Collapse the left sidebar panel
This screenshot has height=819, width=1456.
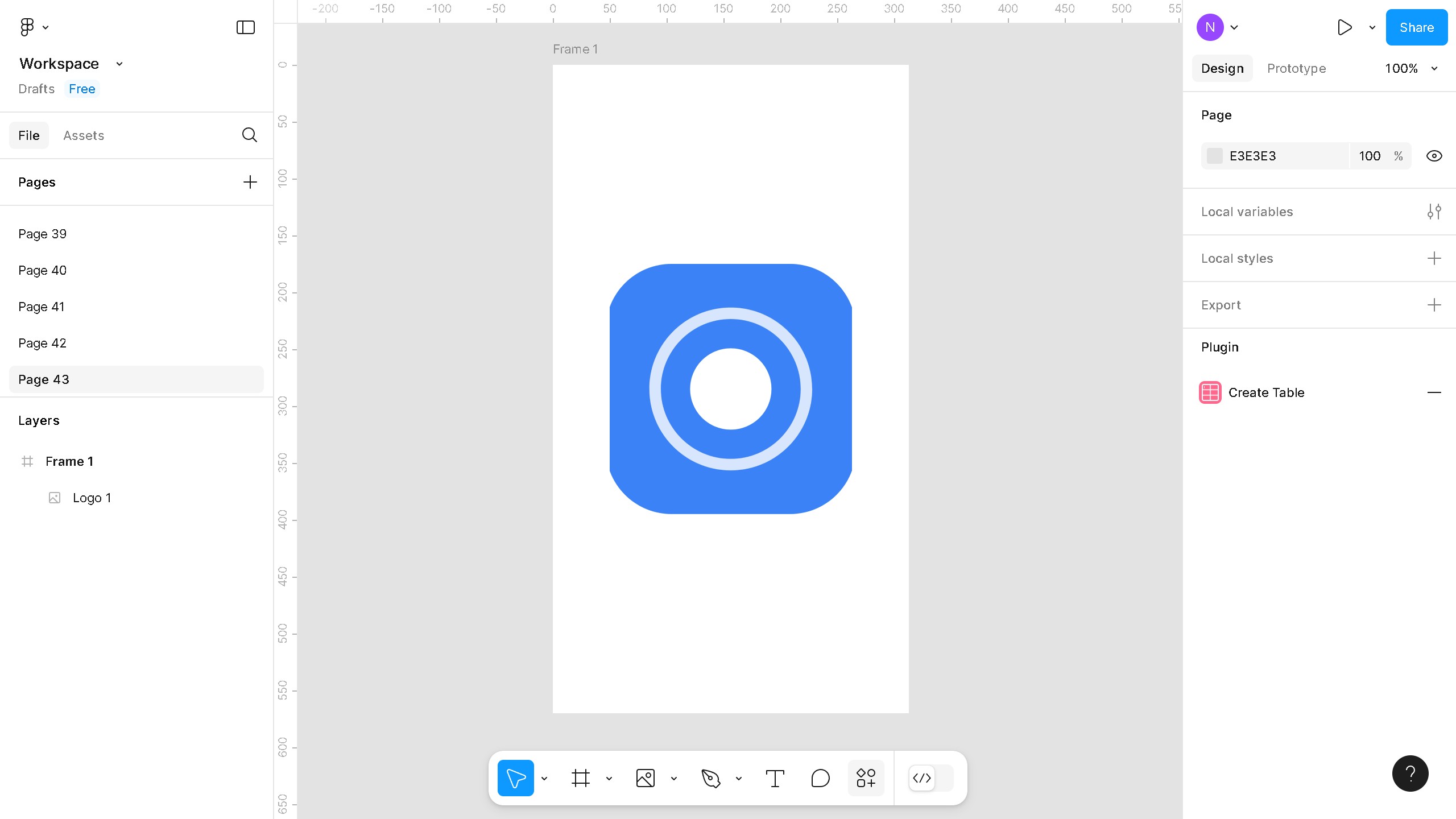(x=245, y=27)
